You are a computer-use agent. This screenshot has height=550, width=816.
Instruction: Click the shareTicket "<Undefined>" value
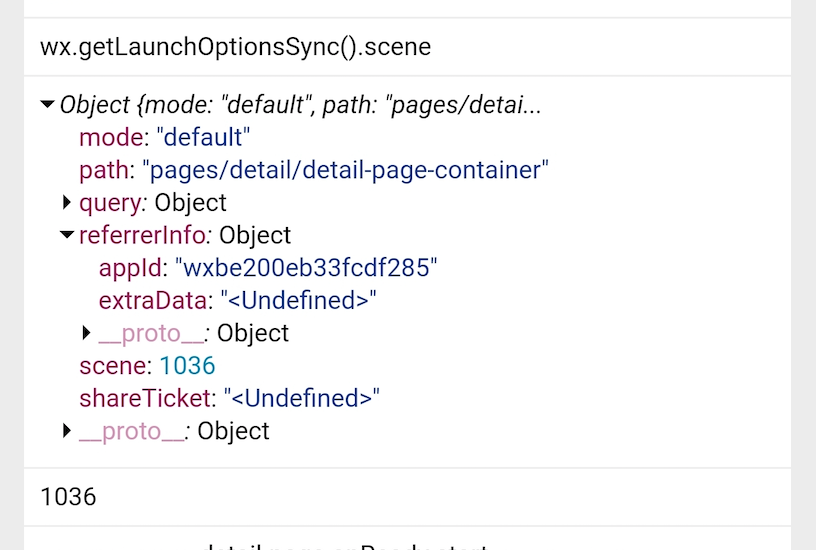point(302,398)
